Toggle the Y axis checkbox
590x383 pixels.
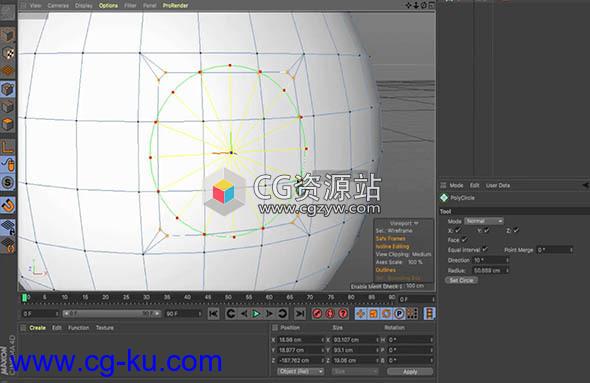(487, 230)
